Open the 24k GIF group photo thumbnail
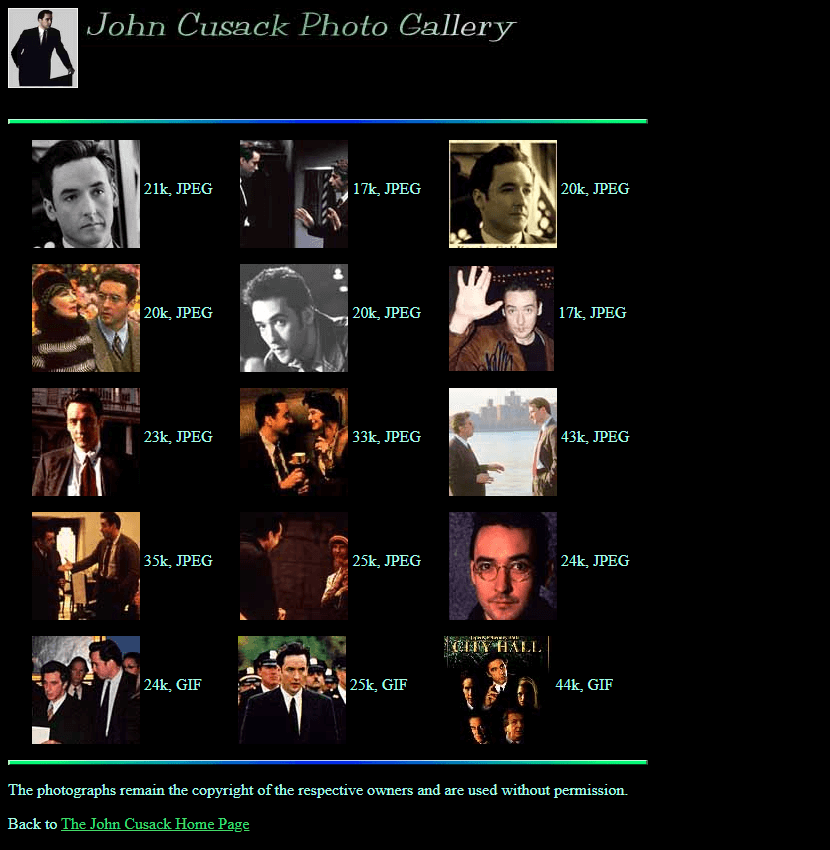Image resolution: width=830 pixels, height=850 pixels. coord(86,690)
